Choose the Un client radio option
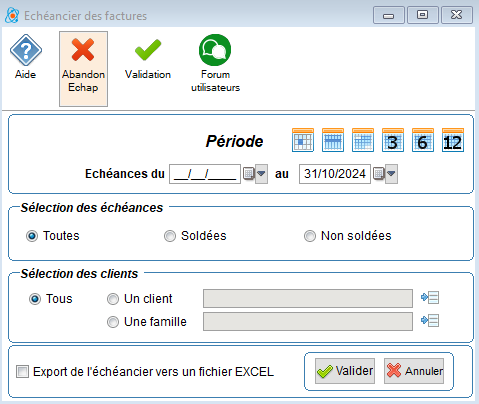Viewport: 479px width, 404px height. coord(113,299)
